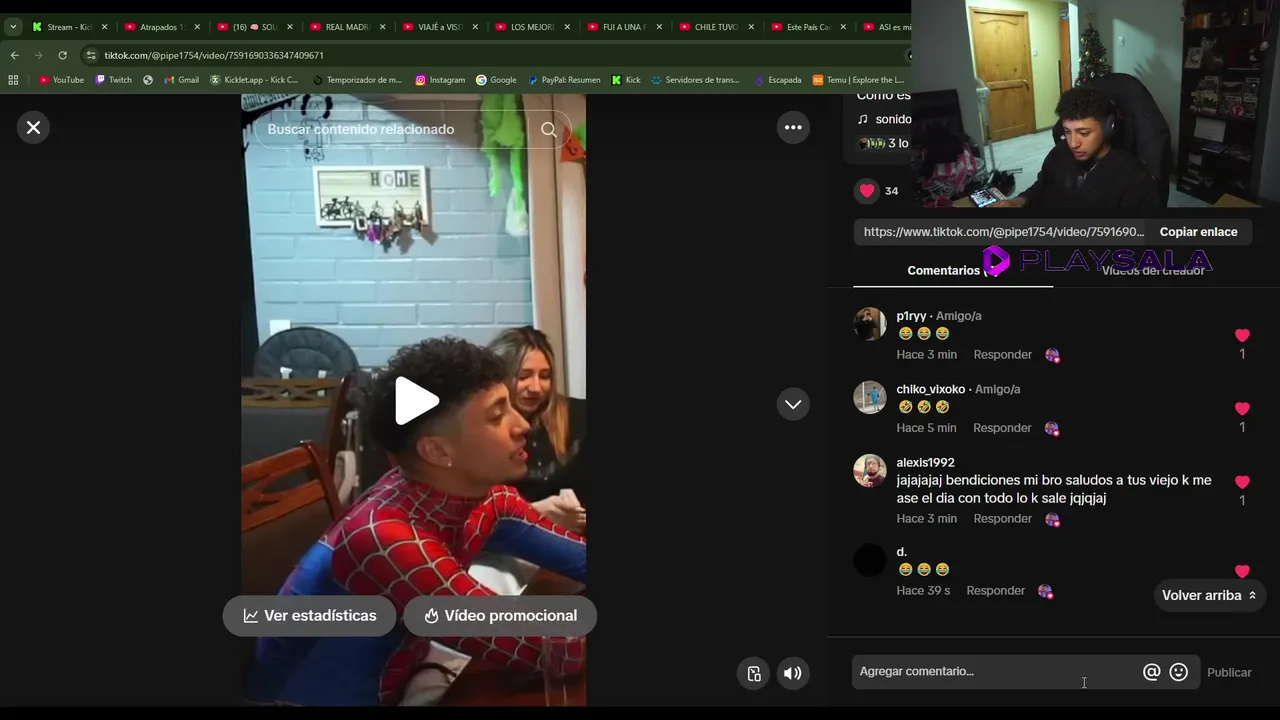This screenshot has width=1280, height=720.
Task: Play the paused video
Action: (416, 401)
